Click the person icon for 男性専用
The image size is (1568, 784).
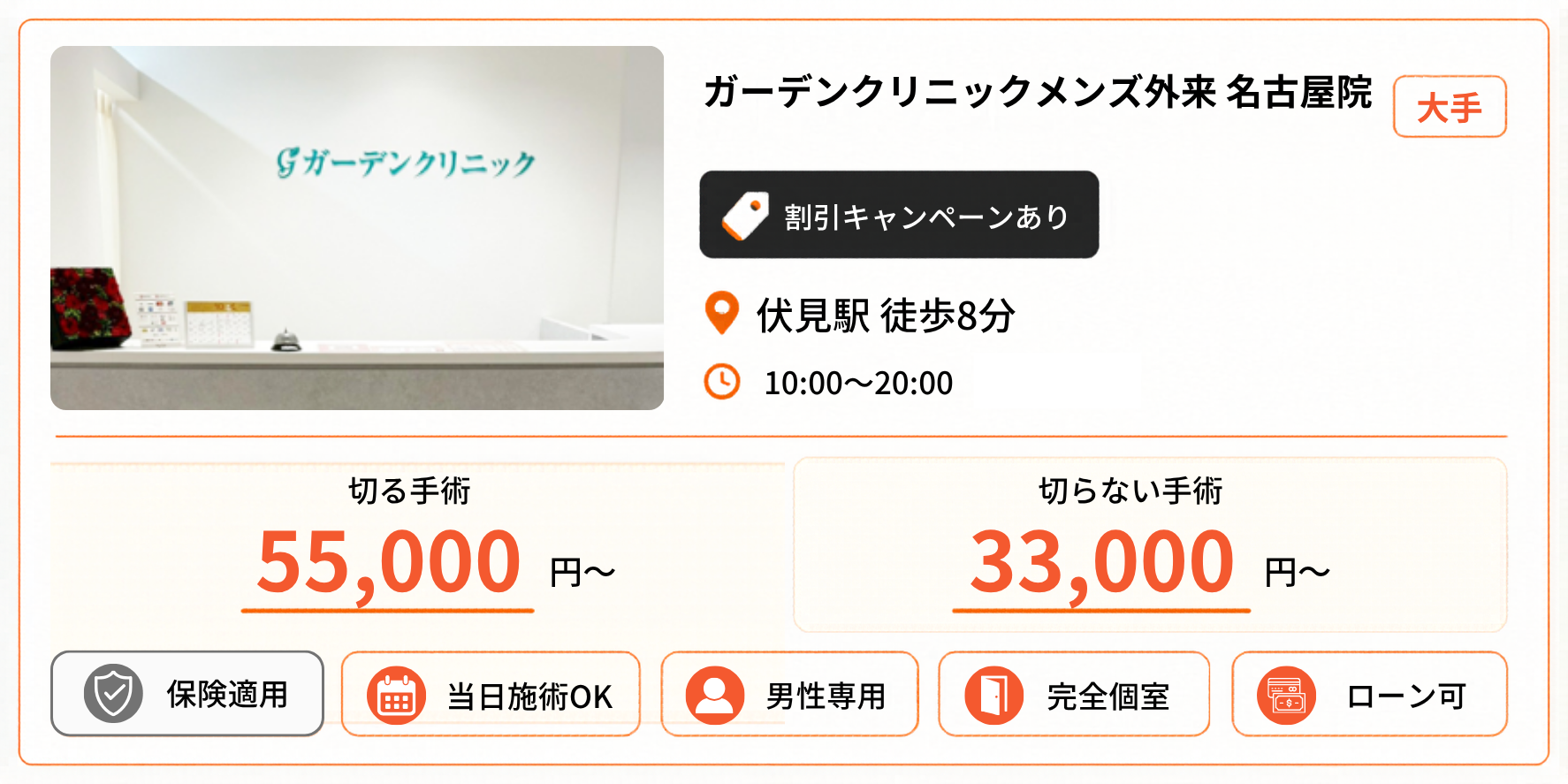715,696
